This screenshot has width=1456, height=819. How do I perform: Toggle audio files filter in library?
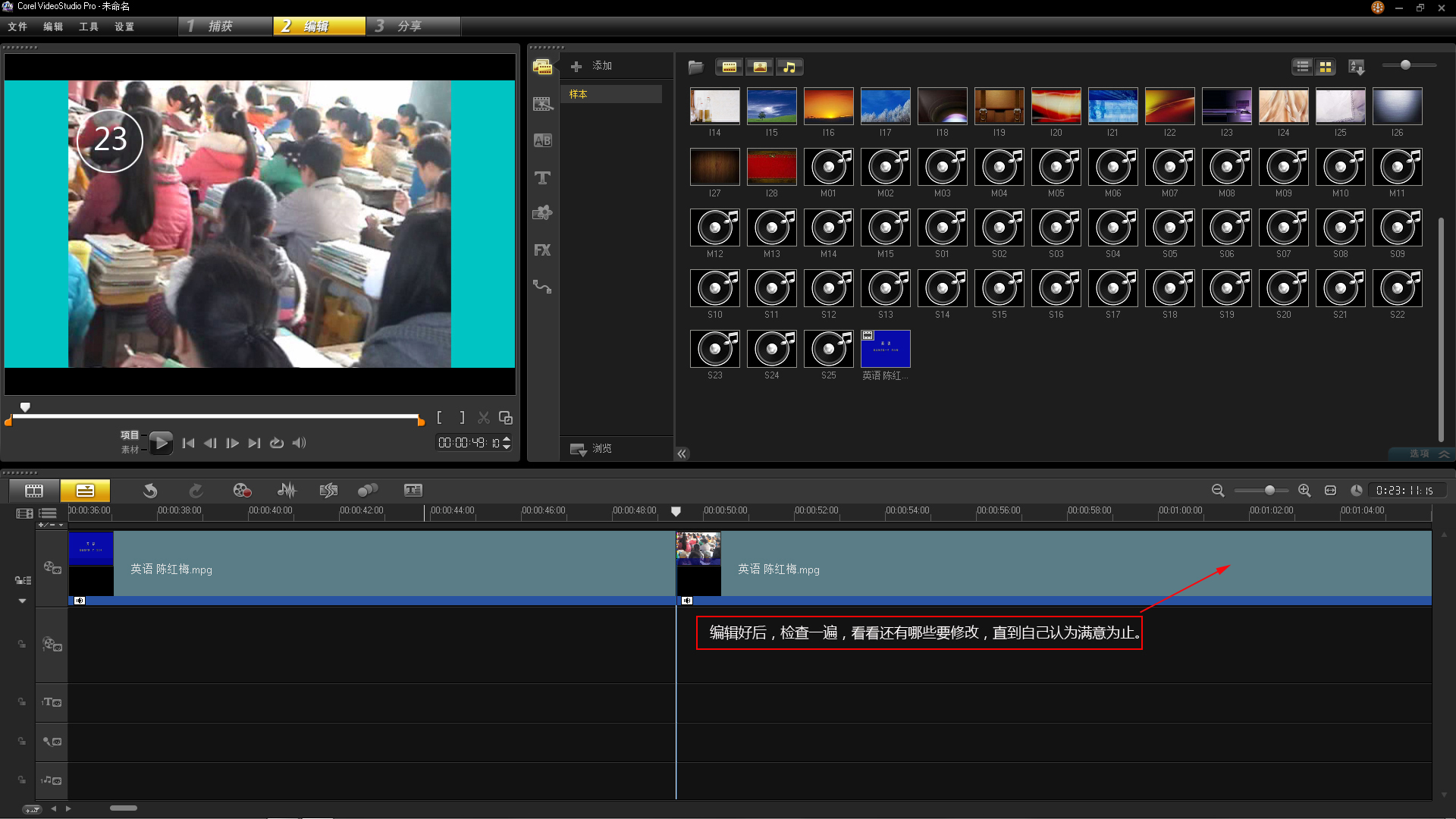tap(789, 67)
